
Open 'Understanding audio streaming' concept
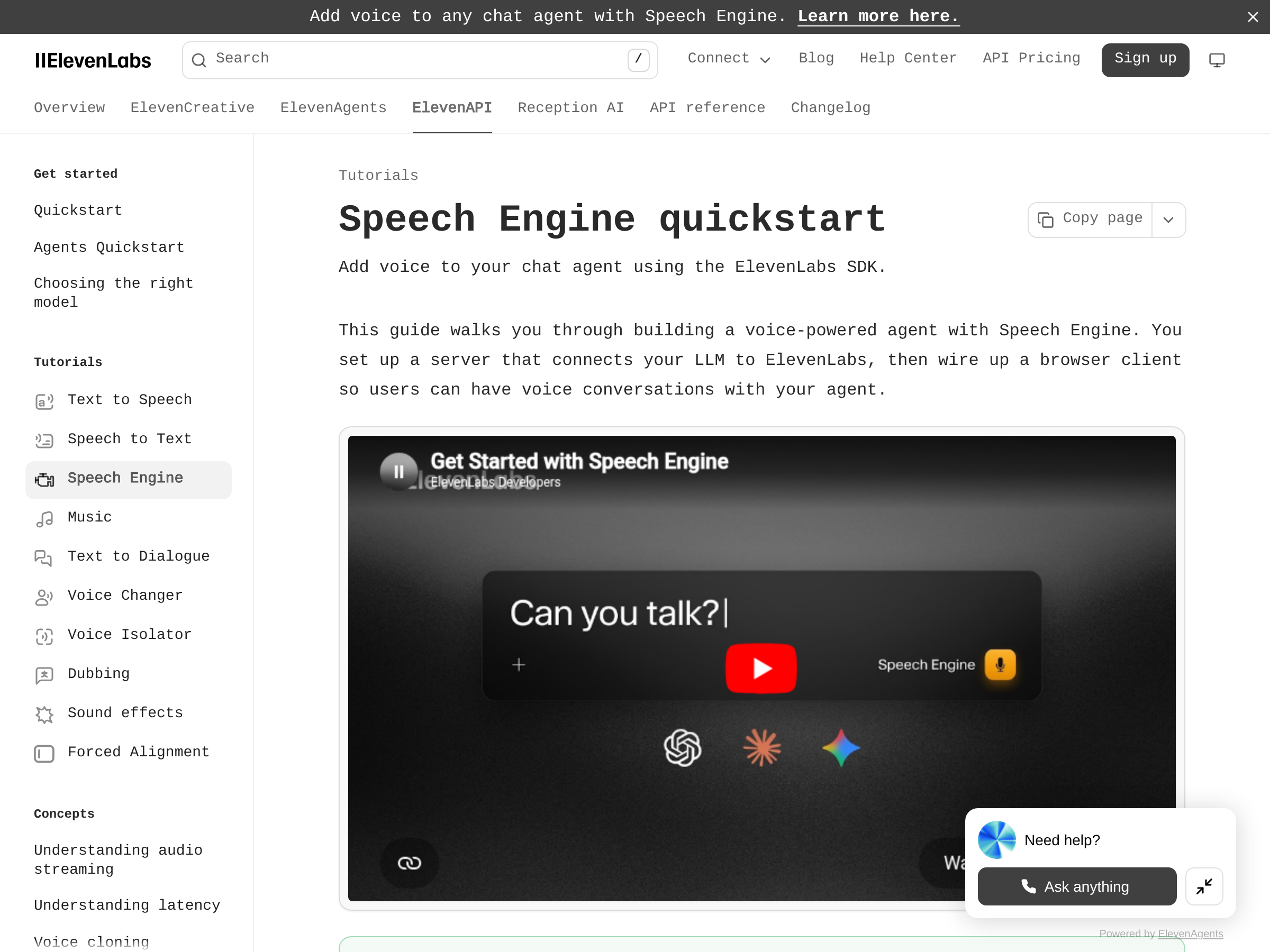[119, 859]
